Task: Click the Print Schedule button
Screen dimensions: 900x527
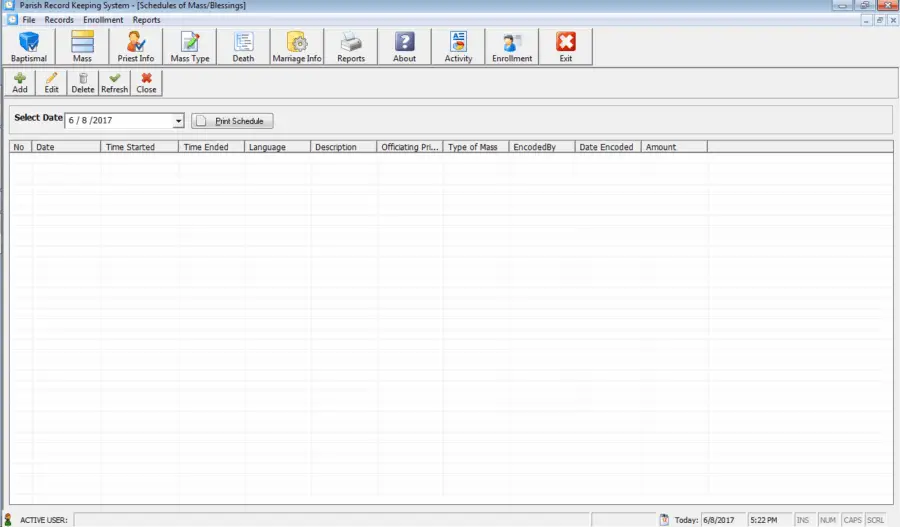Action: 232,121
